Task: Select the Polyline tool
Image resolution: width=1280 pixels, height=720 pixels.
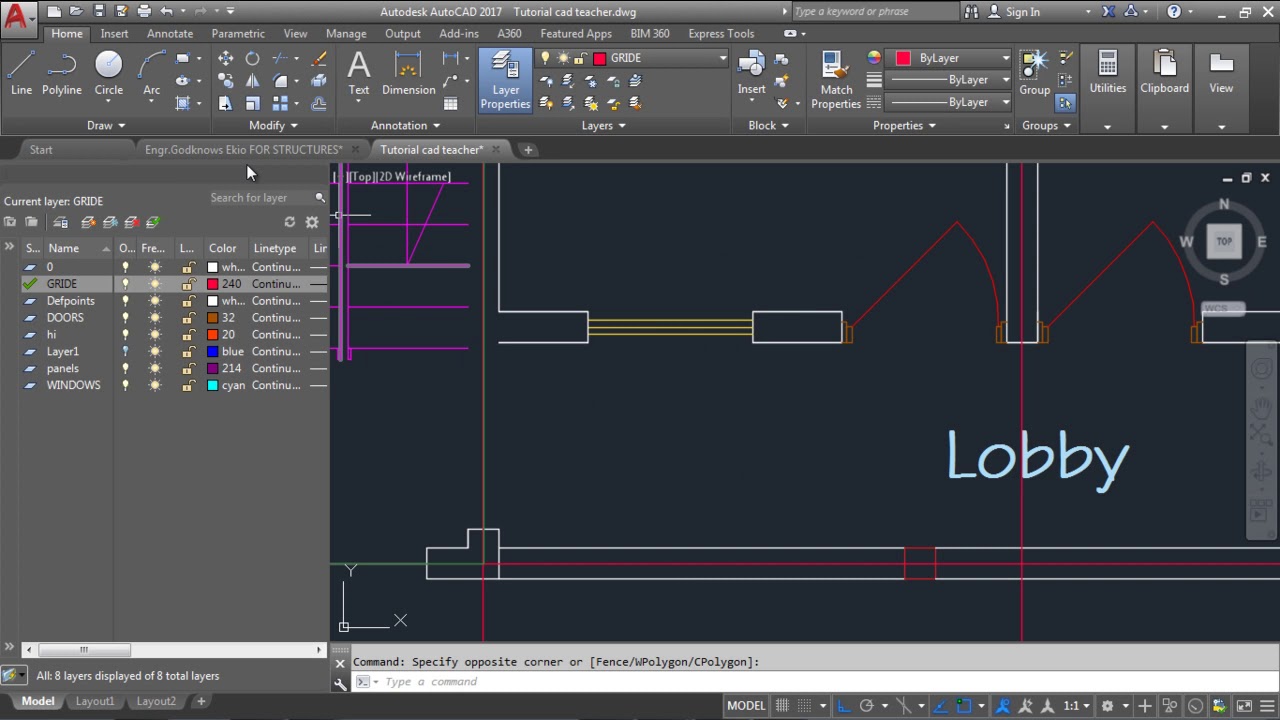Action: pyautogui.click(x=61, y=73)
